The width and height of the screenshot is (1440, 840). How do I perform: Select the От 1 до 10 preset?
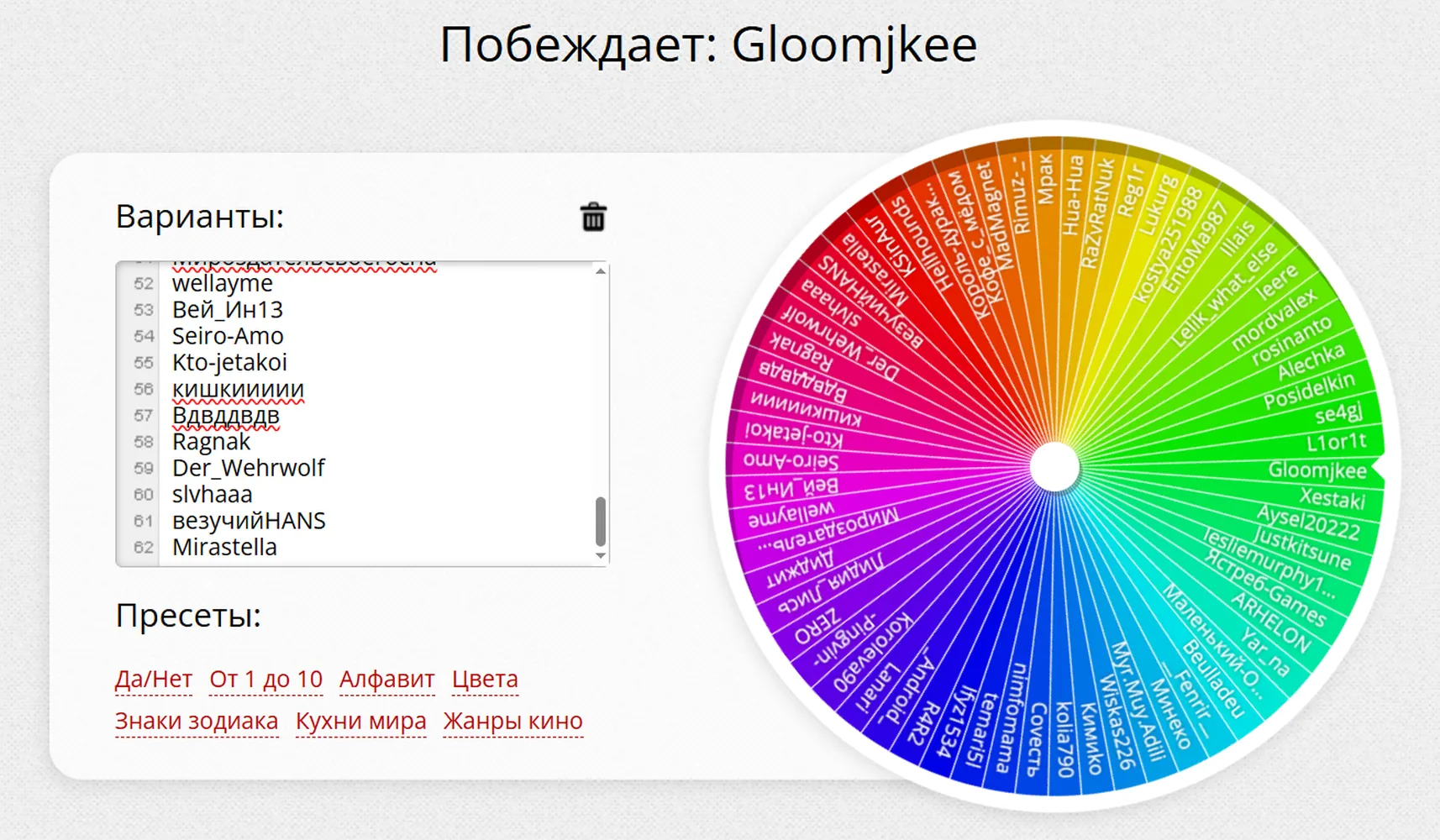(265, 679)
